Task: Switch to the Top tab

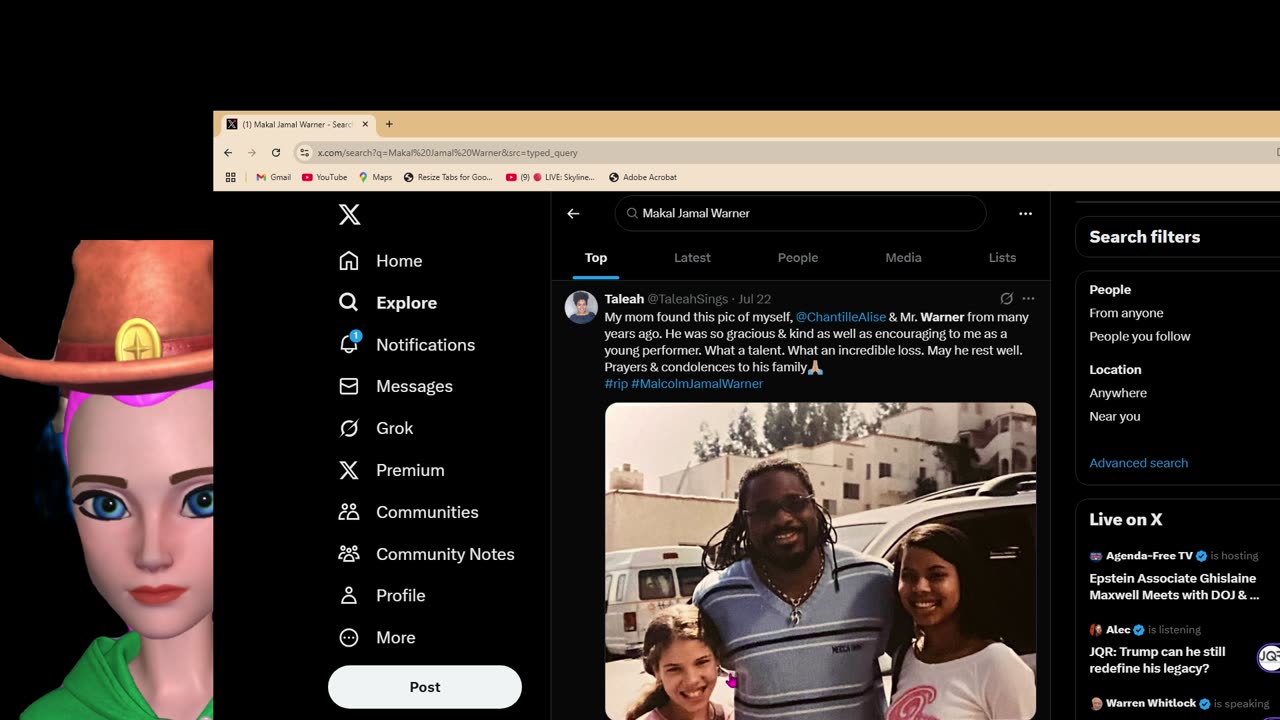Action: coord(596,258)
